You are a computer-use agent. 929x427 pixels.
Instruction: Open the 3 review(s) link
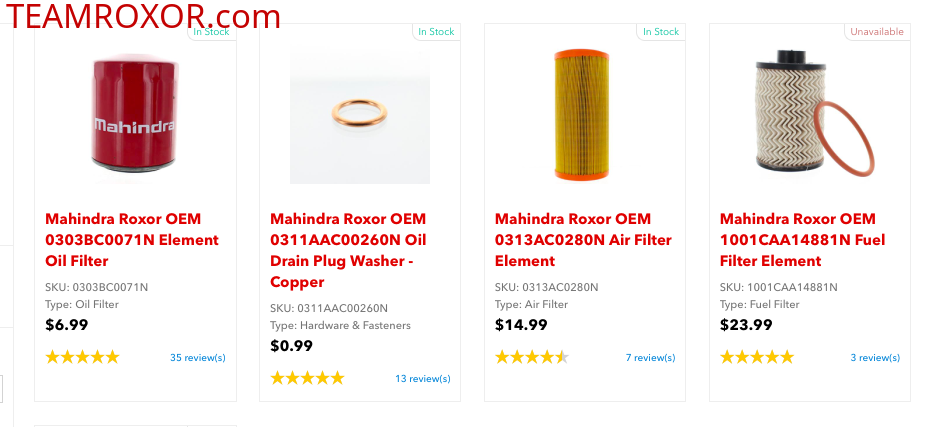click(x=875, y=357)
